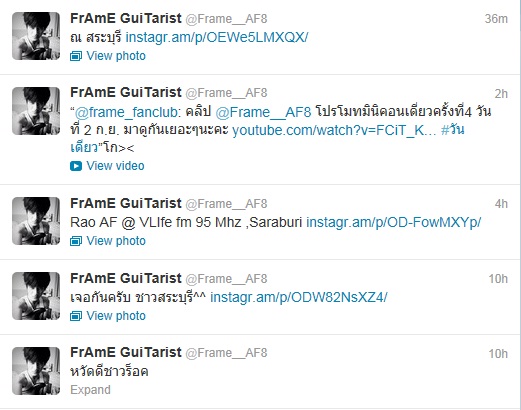This screenshot has height=410, width=521.
Task: Open link instagr.am/p/OD-FowMXYp/
Action: click(394, 222)
